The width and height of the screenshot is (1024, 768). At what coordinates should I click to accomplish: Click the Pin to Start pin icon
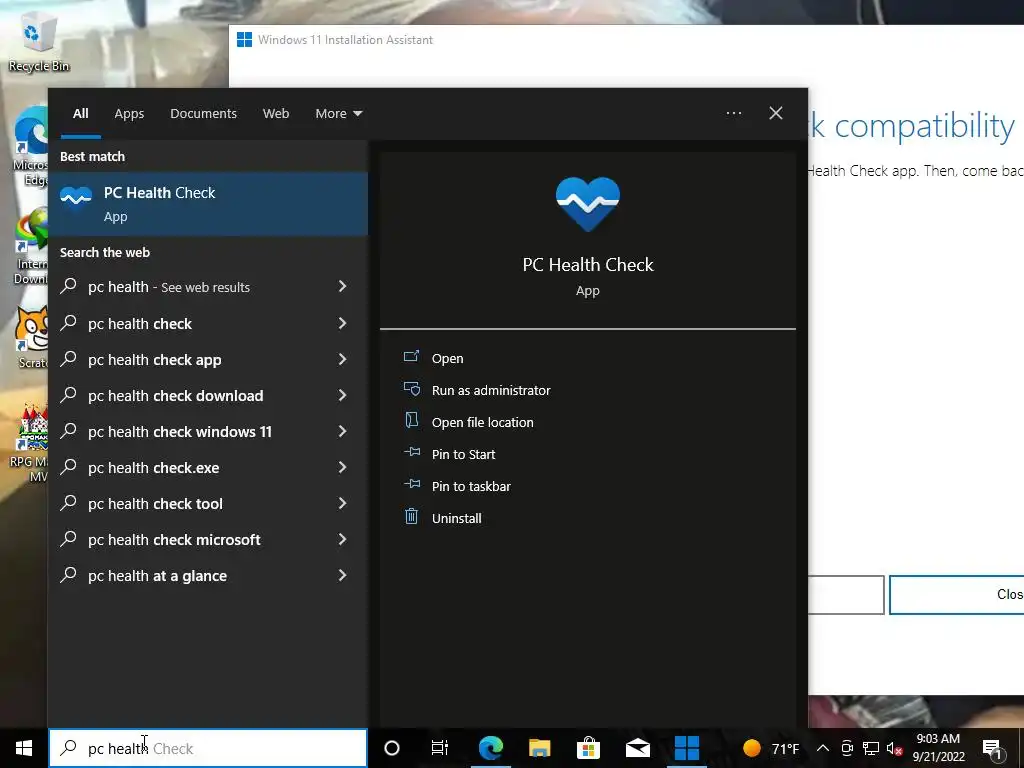pos(412,453)
